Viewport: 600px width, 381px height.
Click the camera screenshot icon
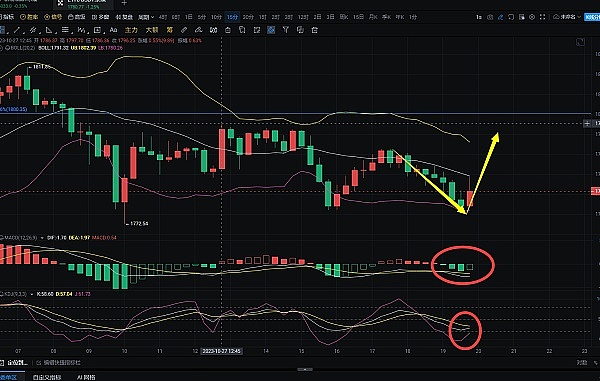pyautogui.click(x=490, y=17)
